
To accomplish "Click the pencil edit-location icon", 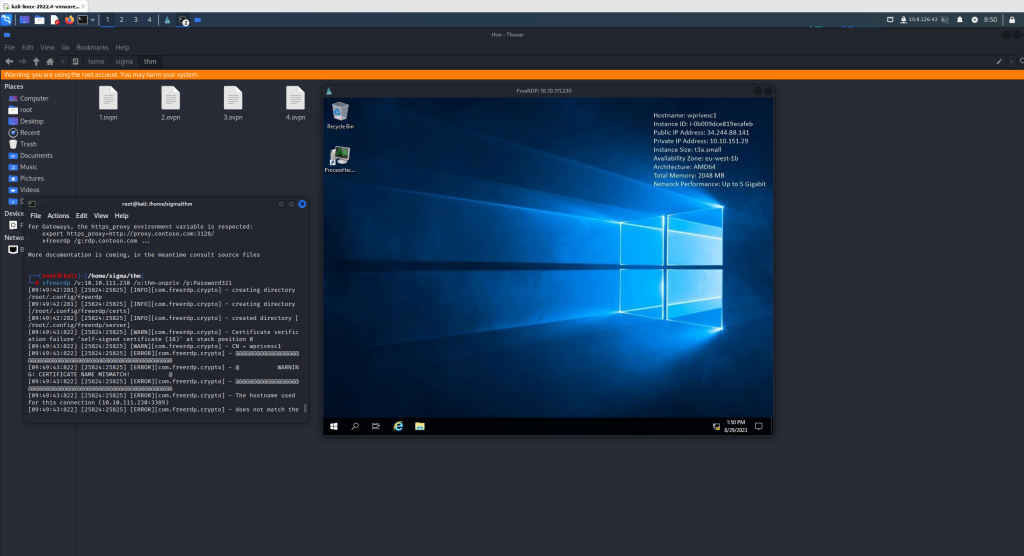I will click(x=999, y=61).
